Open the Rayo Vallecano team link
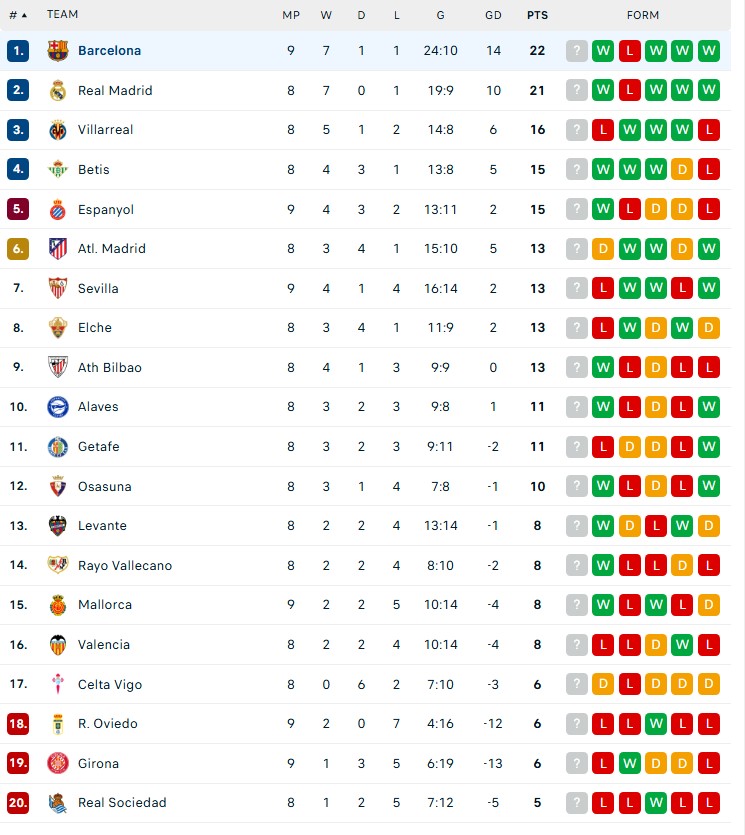The image size is (745, 835). click(x=124, y=566)
